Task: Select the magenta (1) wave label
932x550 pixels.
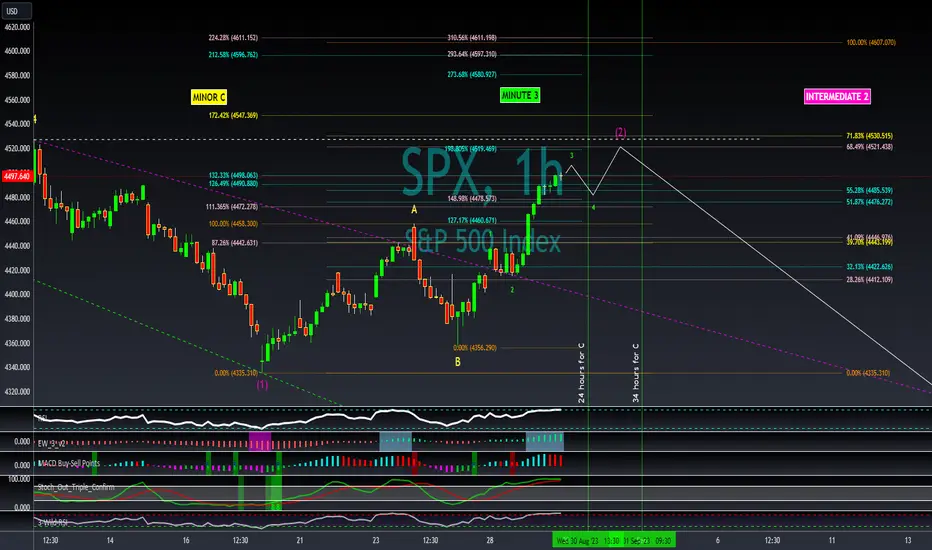Action: click(262, 385)
